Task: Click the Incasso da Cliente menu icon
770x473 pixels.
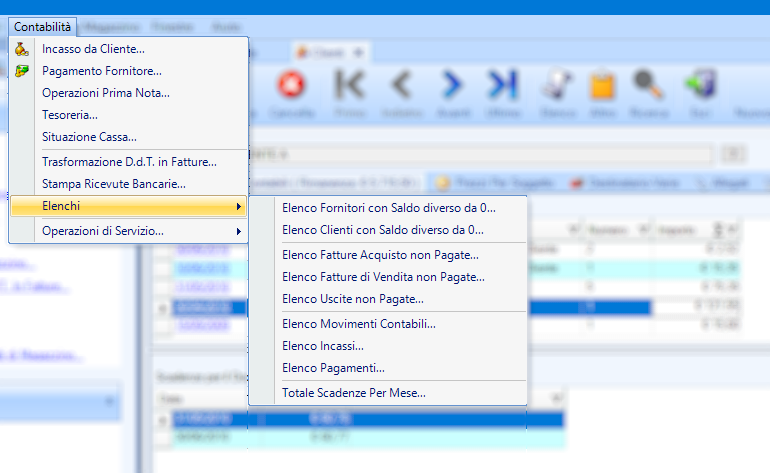Action: (22, 49)
